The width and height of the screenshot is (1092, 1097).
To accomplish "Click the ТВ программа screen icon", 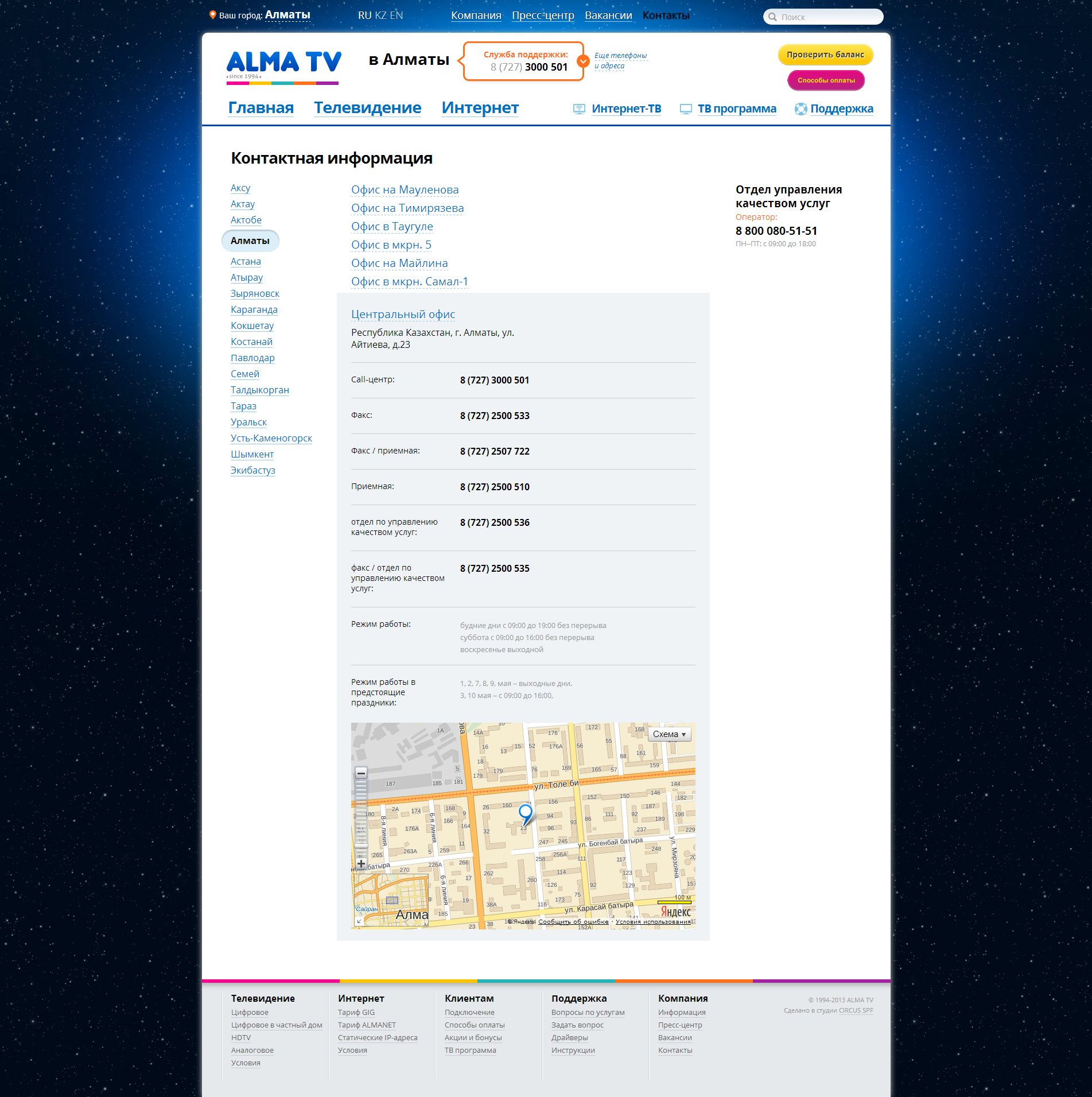I will [686, 109].
